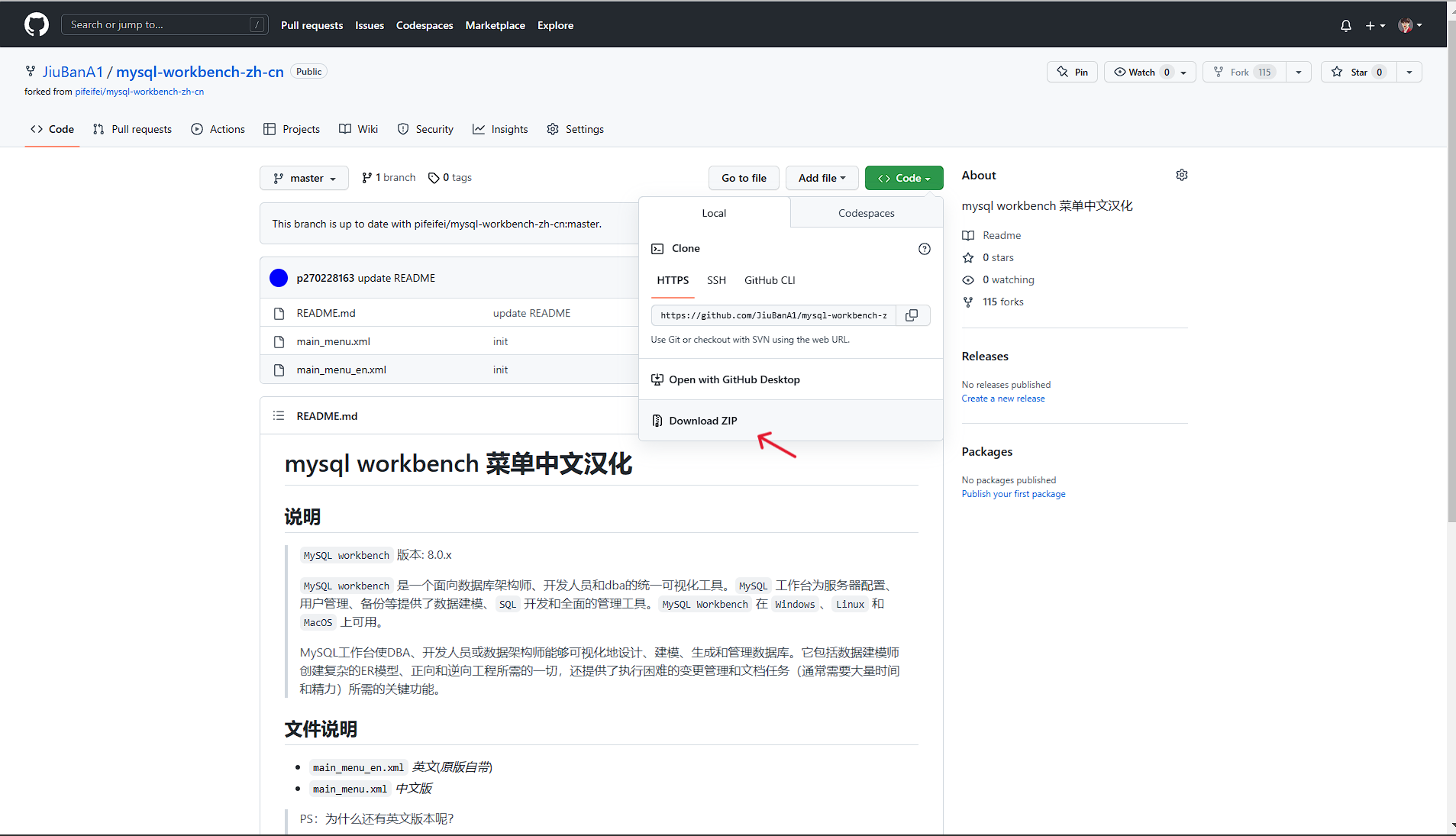Click the p270228163 commit avatar
Image resolution: width=1456 pixels, height=836 pixels.
[x=279, y=278]
